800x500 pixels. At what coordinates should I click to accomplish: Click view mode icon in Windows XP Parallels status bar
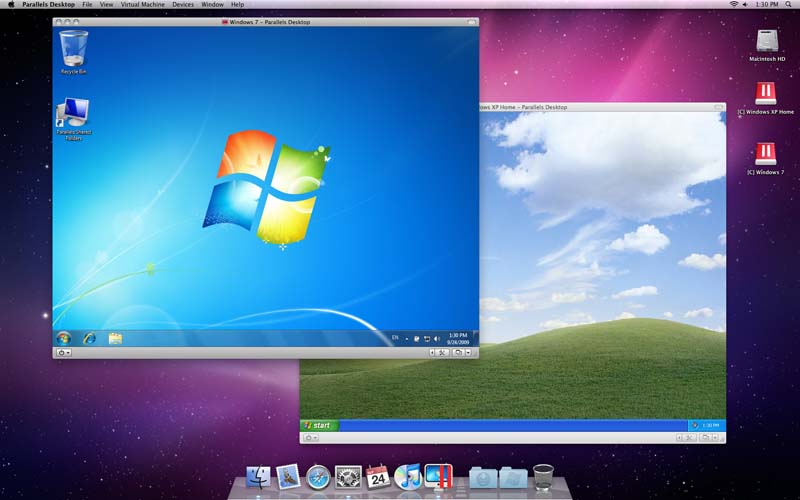706,437
